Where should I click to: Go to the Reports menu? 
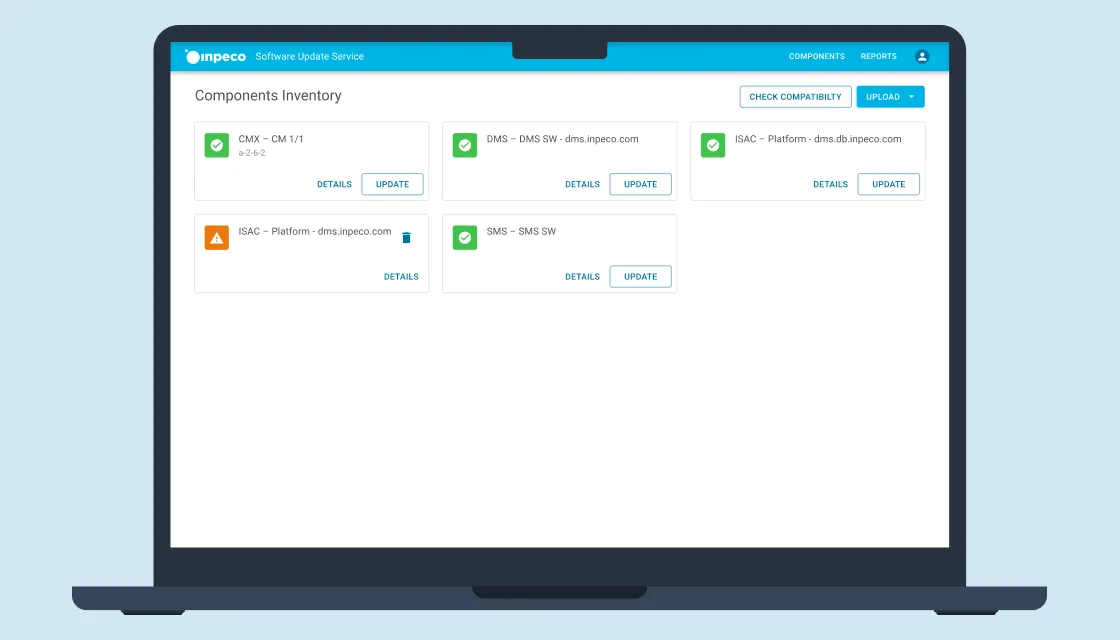879,56
